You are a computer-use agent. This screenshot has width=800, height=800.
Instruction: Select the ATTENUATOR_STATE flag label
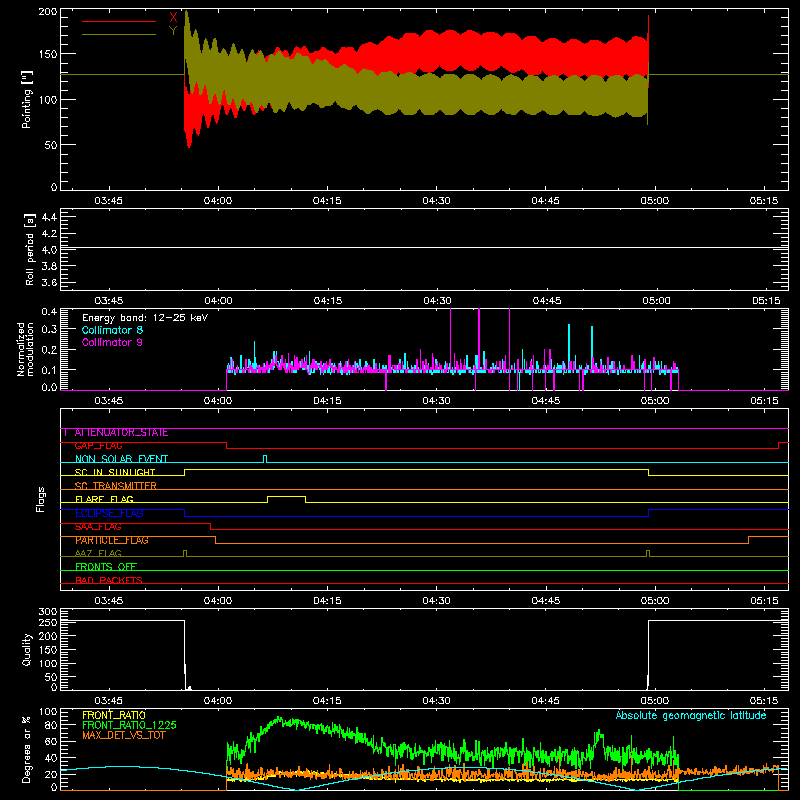click(x=121, y=433)
